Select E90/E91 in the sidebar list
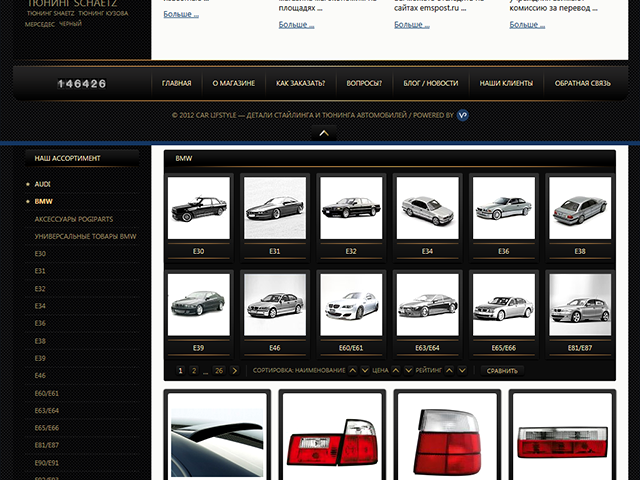640x480 pixels. tap(47, 463)
